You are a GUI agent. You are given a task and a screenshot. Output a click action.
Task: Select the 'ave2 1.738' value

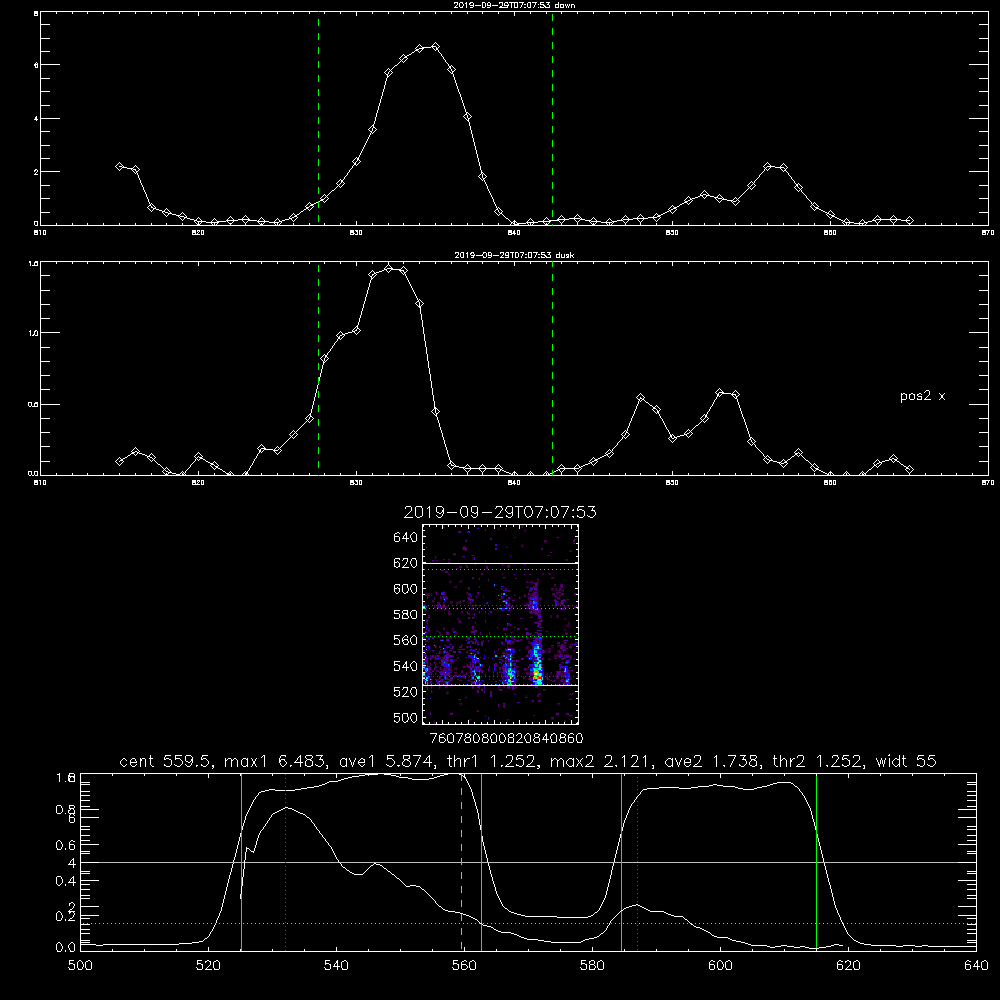point(711,761)
